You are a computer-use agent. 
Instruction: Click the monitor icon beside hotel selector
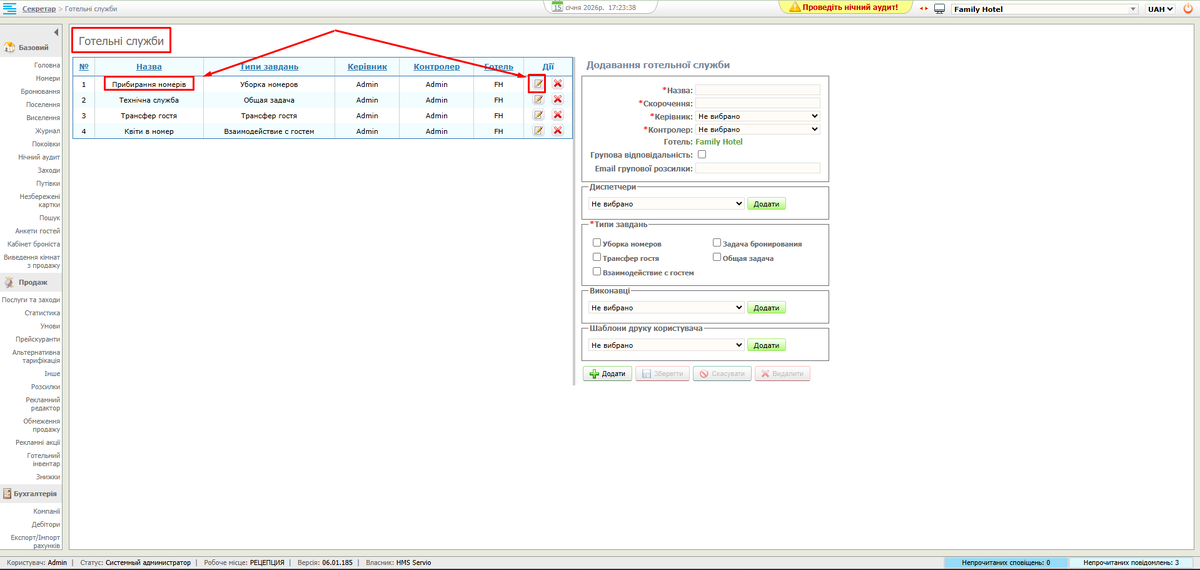coord(940,9)
